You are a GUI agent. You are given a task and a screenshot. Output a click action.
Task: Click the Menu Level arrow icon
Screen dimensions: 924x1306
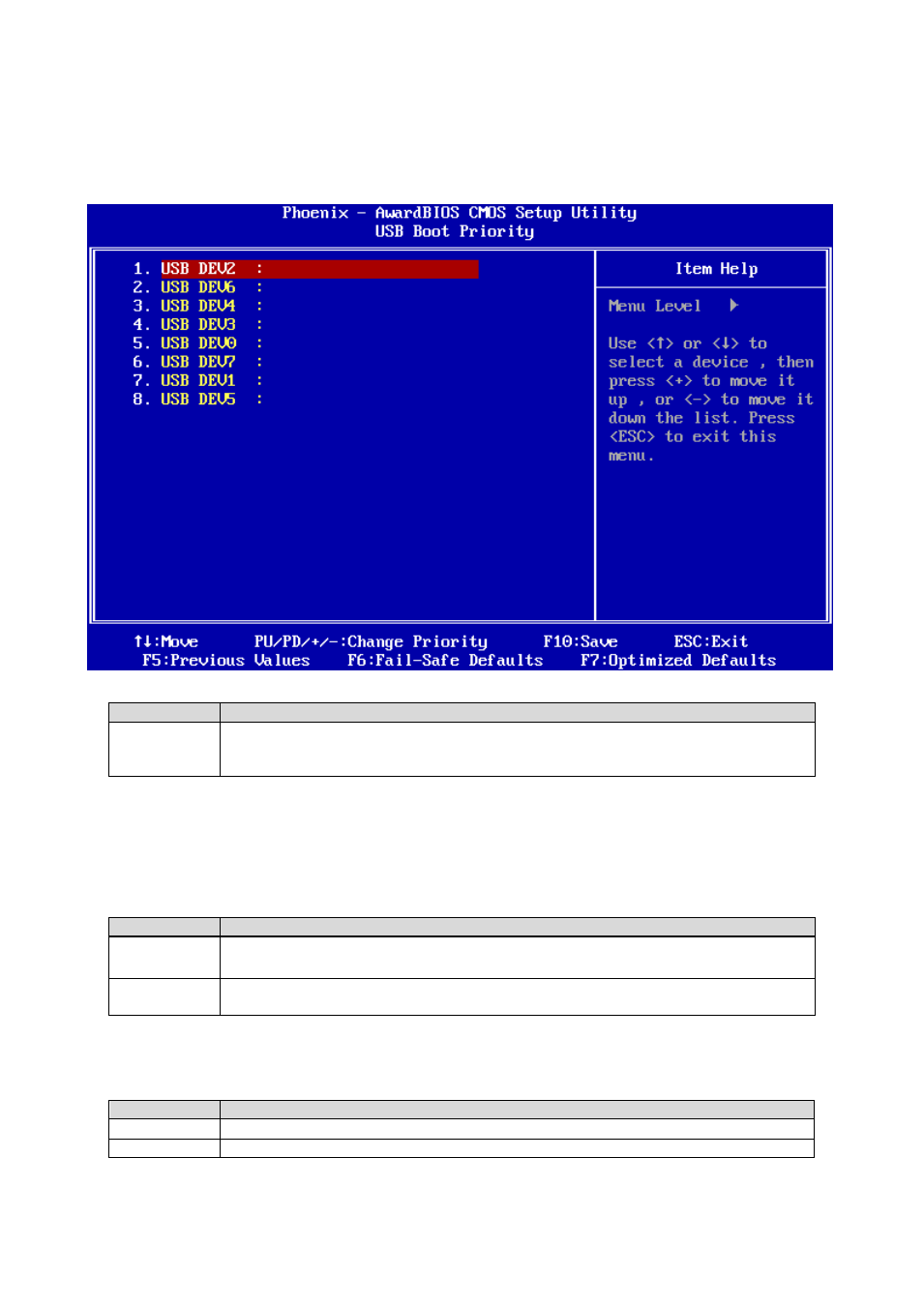pos(734,306)
